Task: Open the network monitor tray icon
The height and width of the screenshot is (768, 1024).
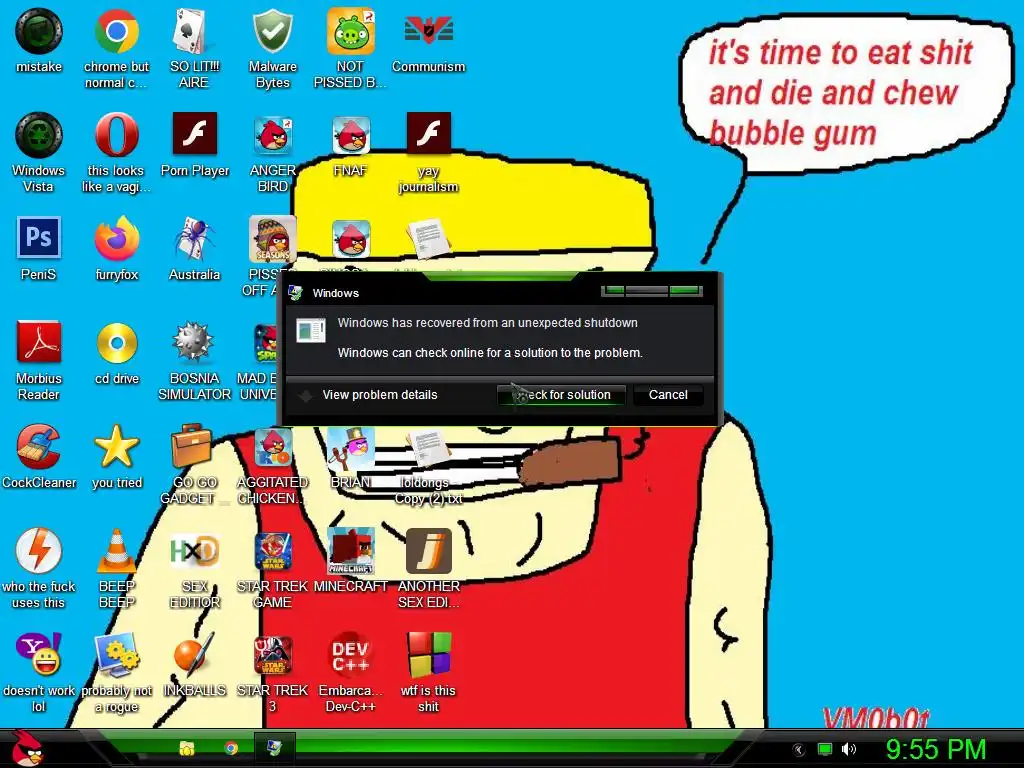Action: click(825, 749)
